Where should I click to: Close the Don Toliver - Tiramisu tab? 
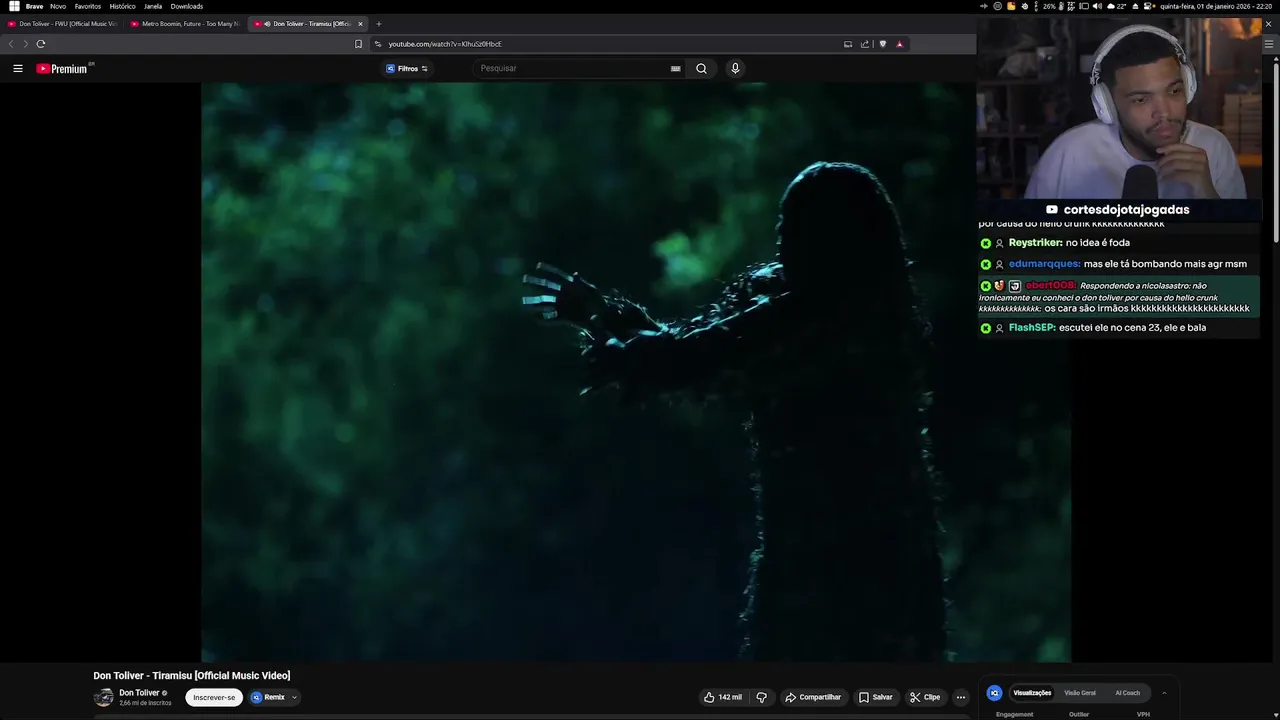click(x=360, y=24)
